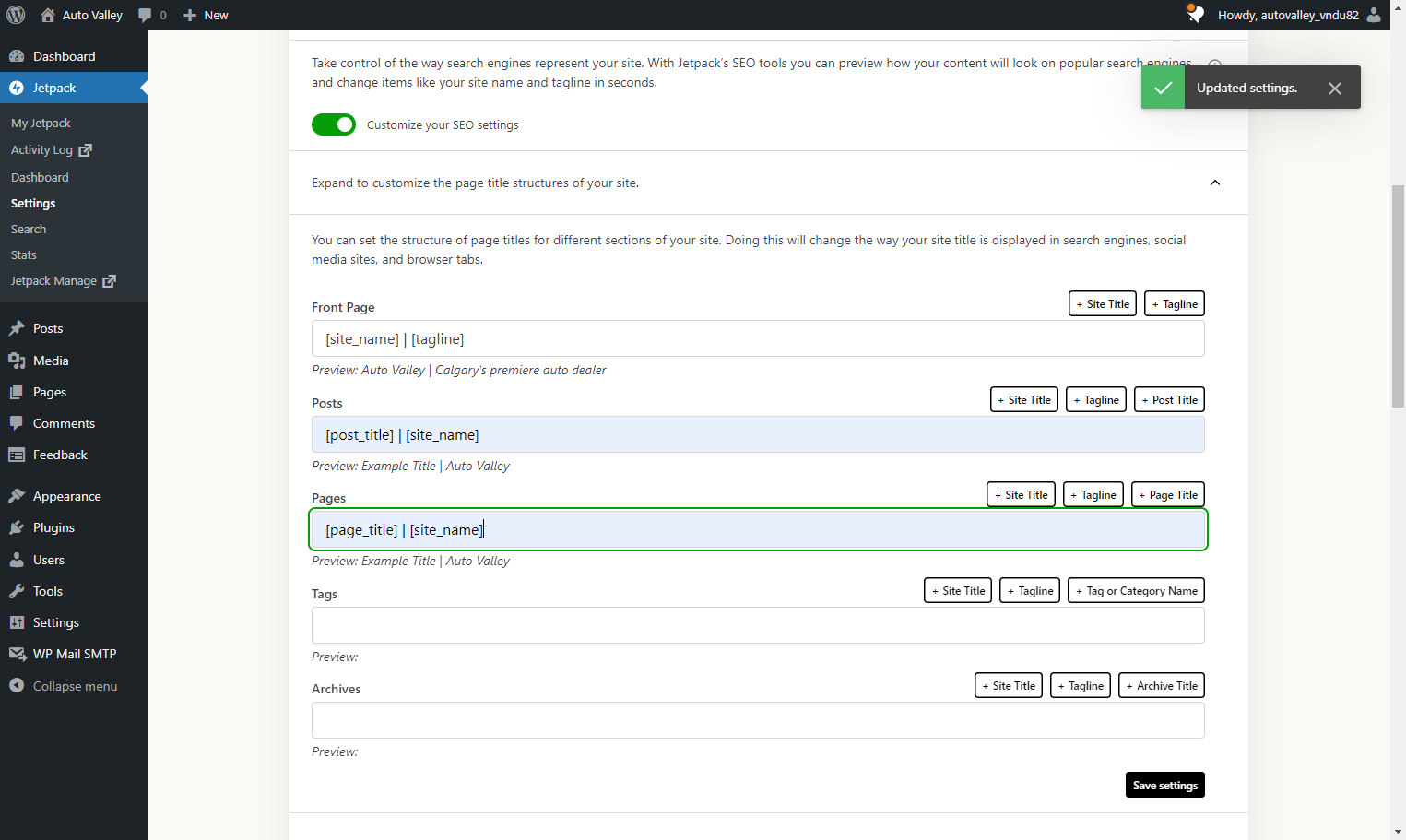The width and height of the screenshot is (1406, 840).
Task: Toggle Customize your SEO settings switch
Action: point(334,124)
